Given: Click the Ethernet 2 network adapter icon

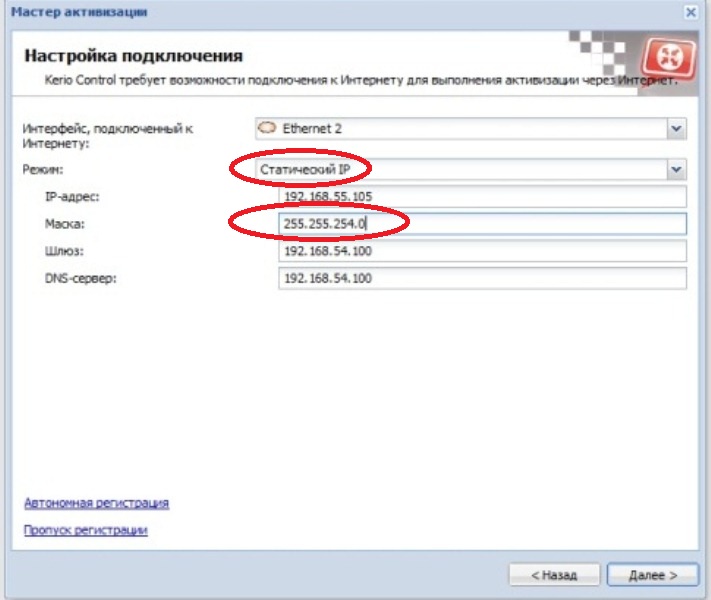Looking at the screenshot, I should [267, 128].
